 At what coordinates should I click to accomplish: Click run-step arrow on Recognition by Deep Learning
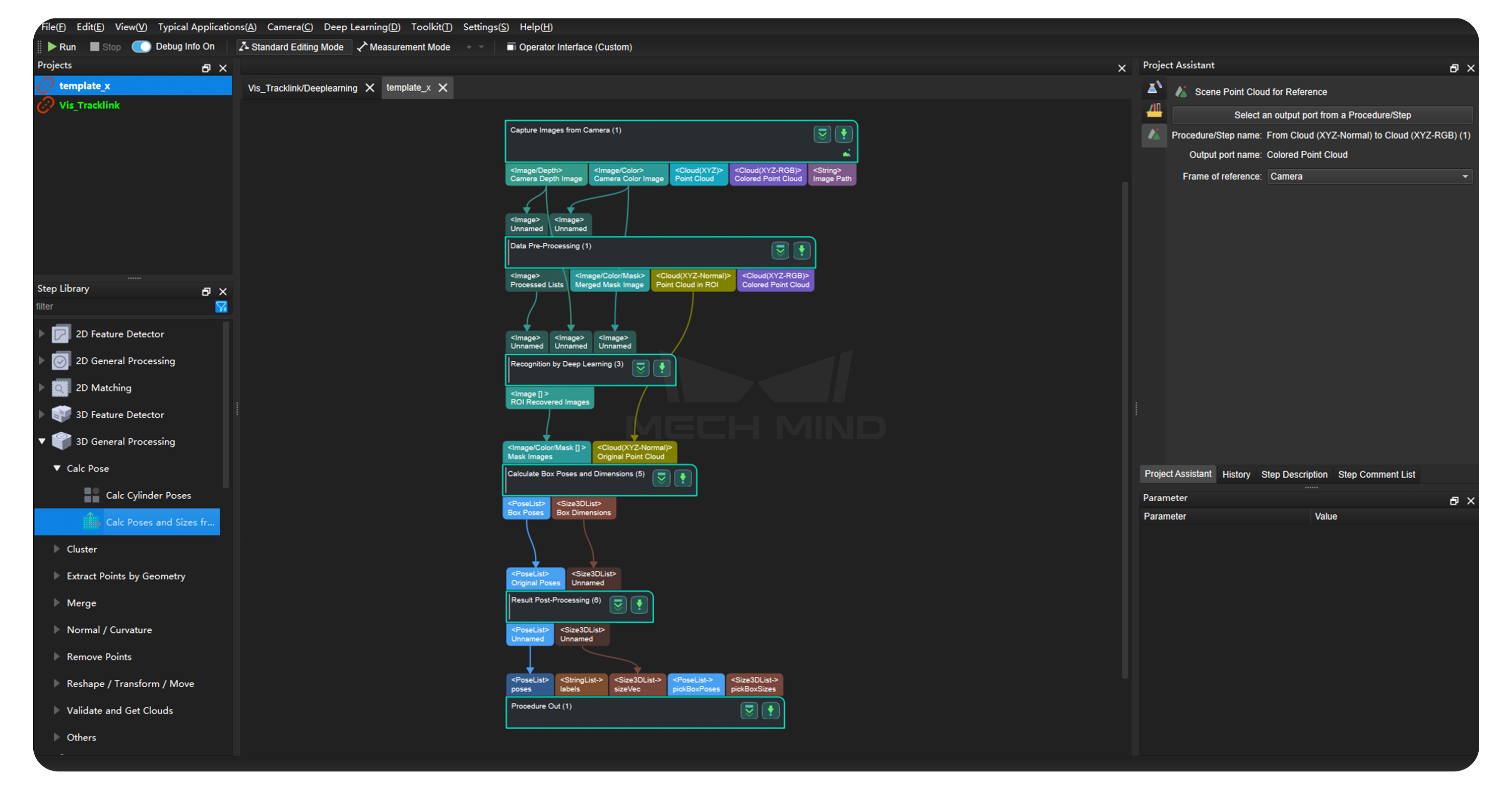click(x=661, y=368)
